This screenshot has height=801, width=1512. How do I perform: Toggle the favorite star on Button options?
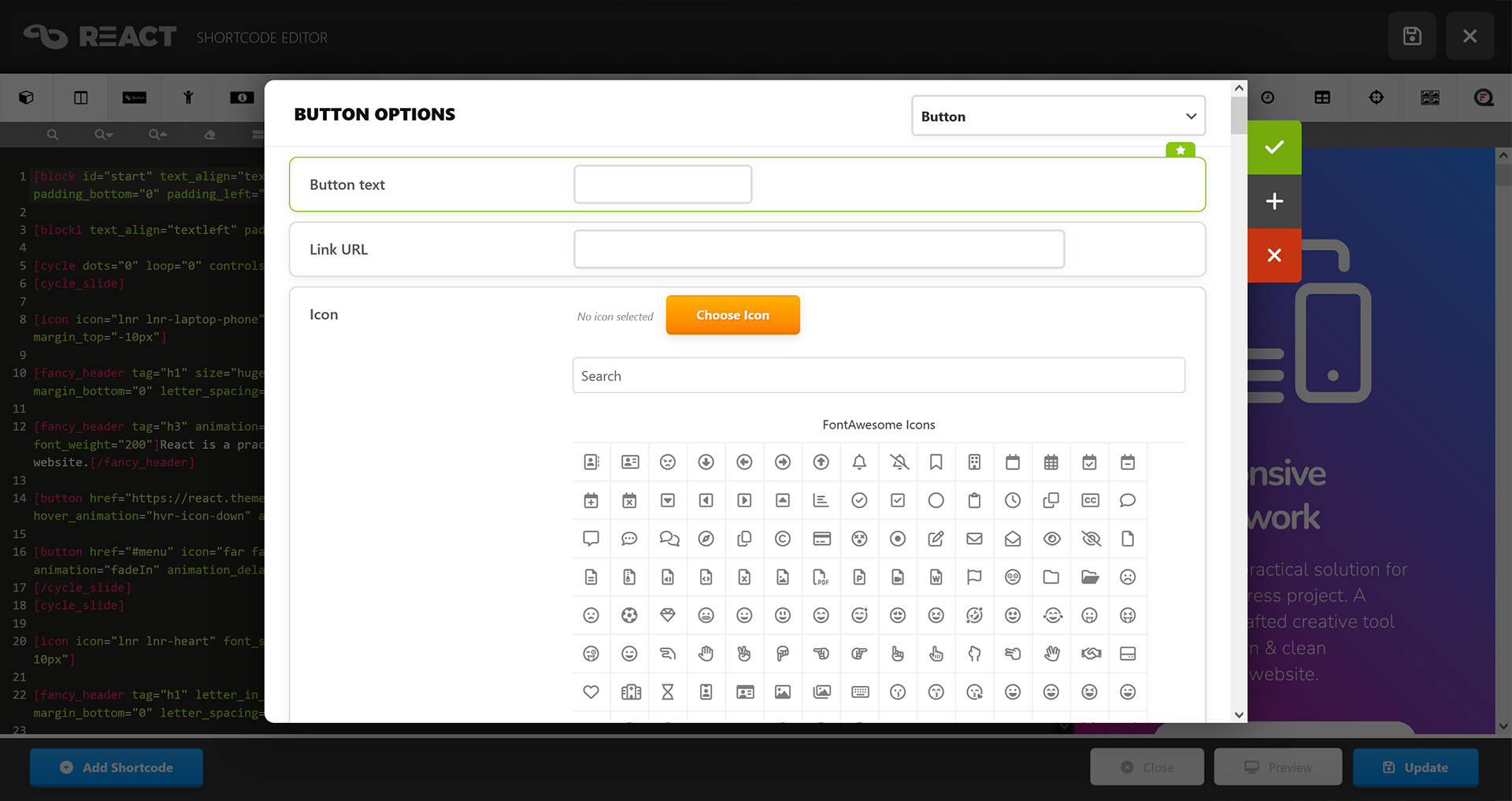pyautogui.click(x=1180, y=150)
